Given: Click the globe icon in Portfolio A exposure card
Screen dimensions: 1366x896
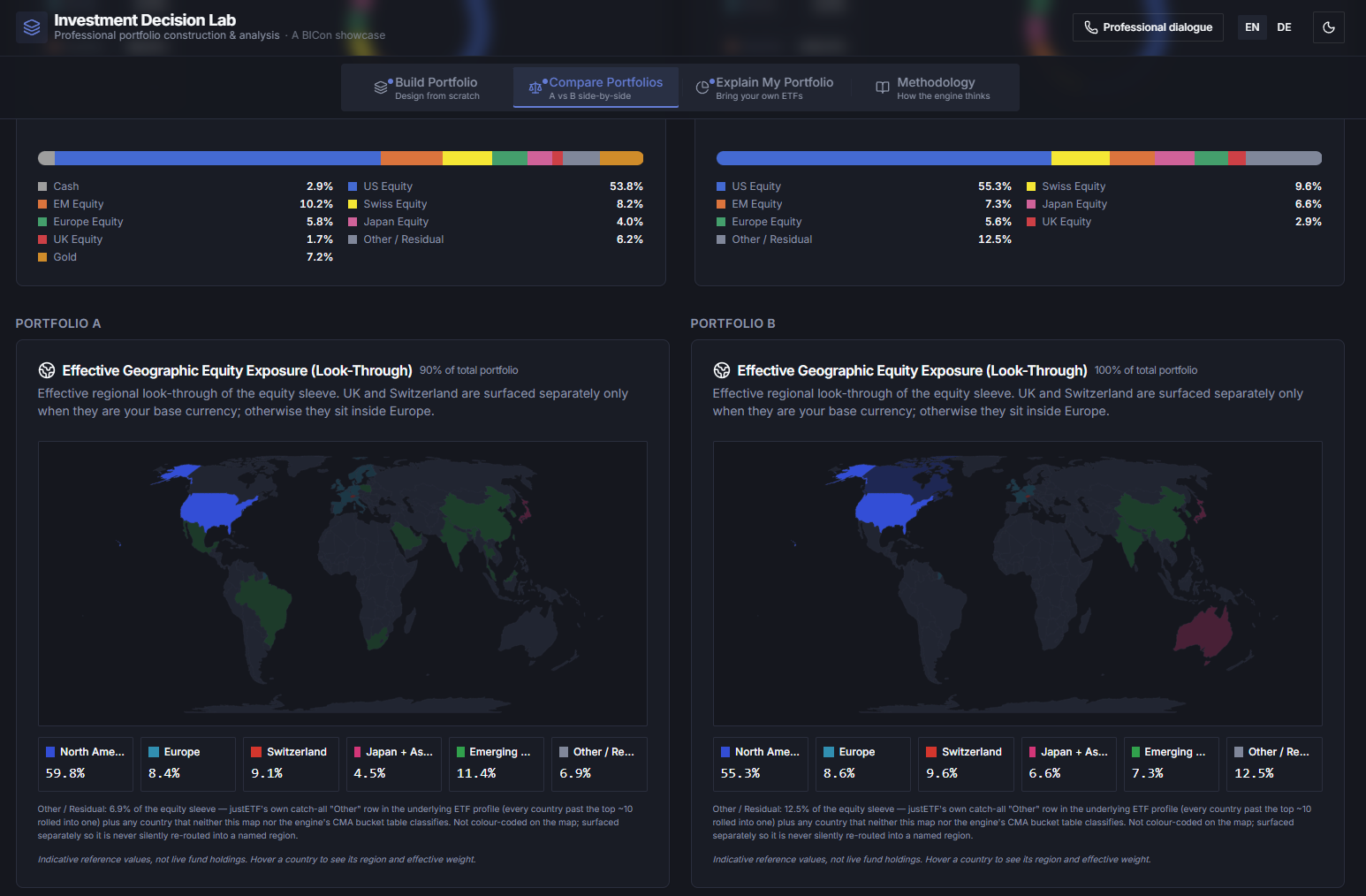Looking at the screenshot, I should 47,370.
